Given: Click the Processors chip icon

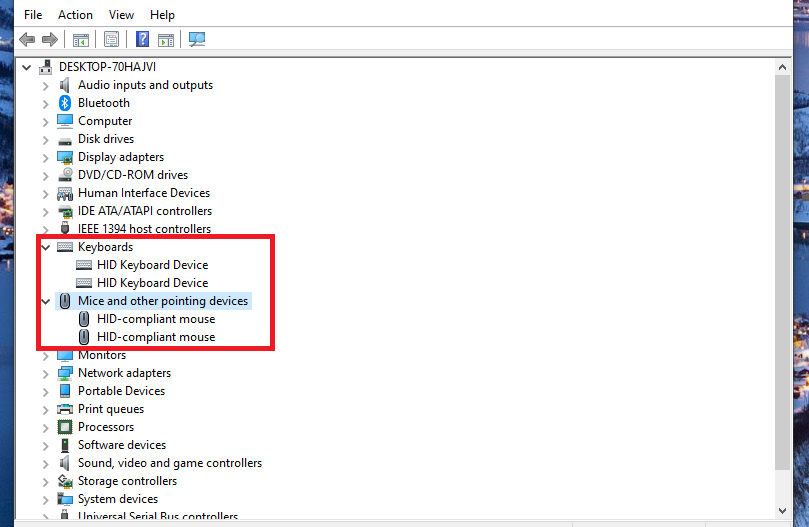Looking at the screenshot, I should pos(65,427).
